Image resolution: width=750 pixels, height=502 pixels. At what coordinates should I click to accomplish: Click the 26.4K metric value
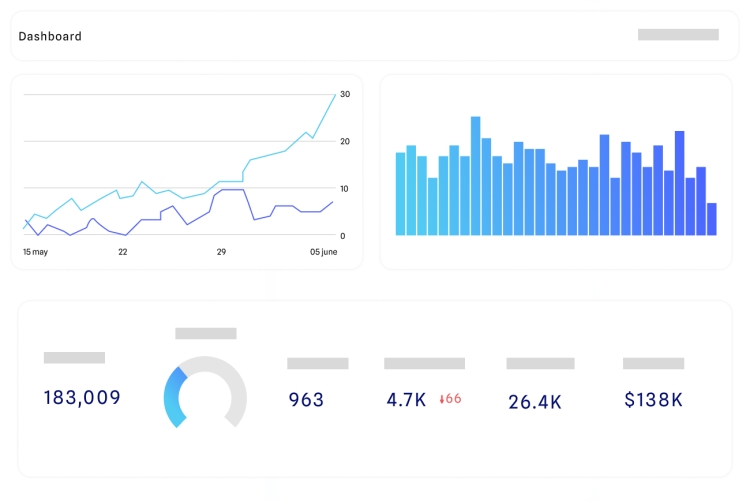click(x=534, y=402)
